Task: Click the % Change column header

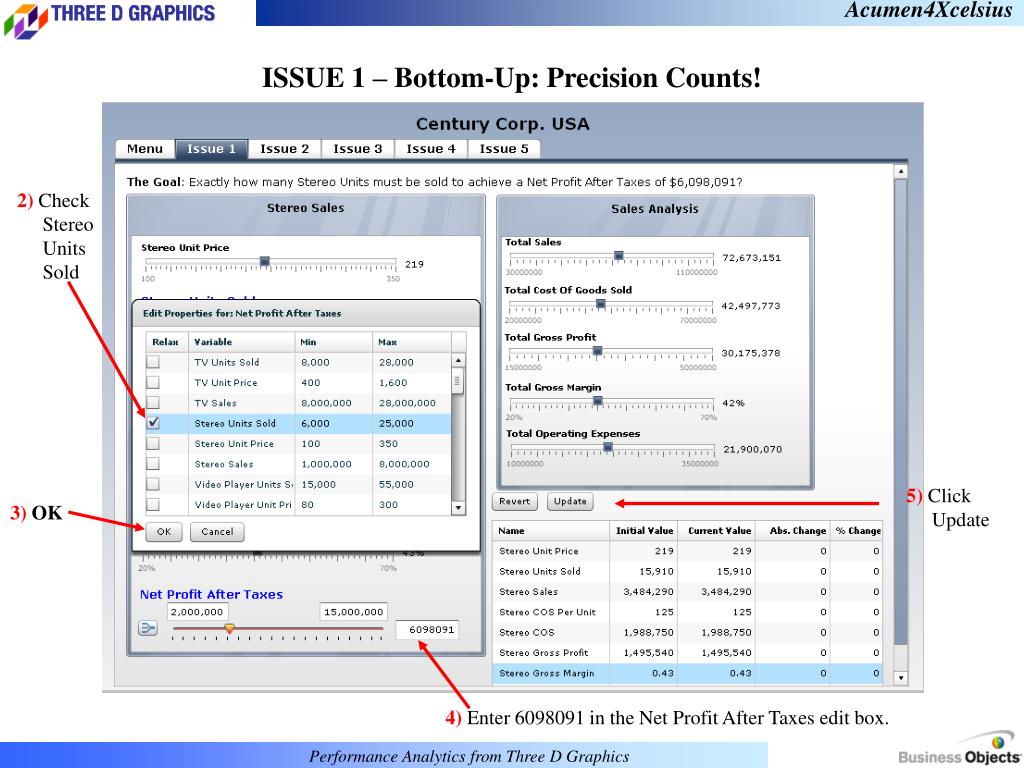Action: pyautogui.click(x=857, y=531)
